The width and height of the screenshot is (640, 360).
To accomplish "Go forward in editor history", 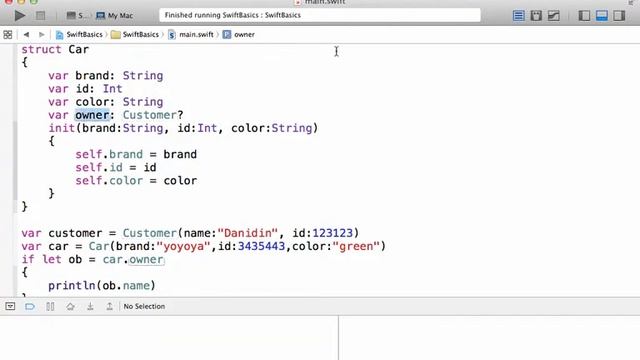I will point(41,35).
